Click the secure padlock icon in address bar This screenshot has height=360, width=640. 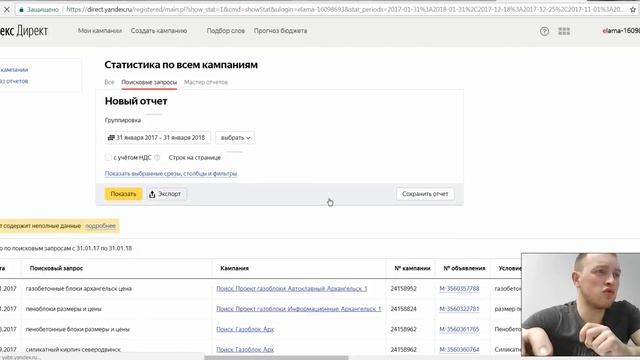22,9
